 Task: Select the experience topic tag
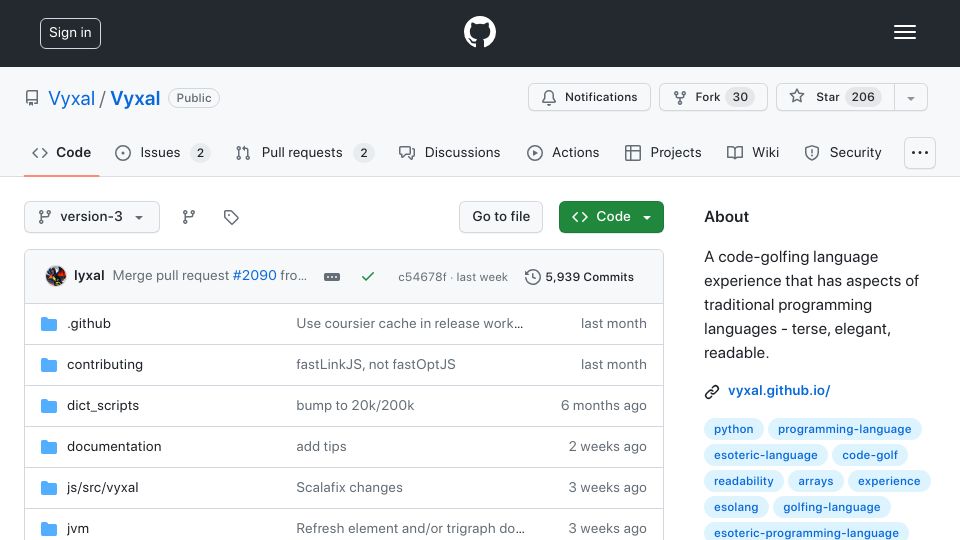pyautogui.click(x=889, y=481)
